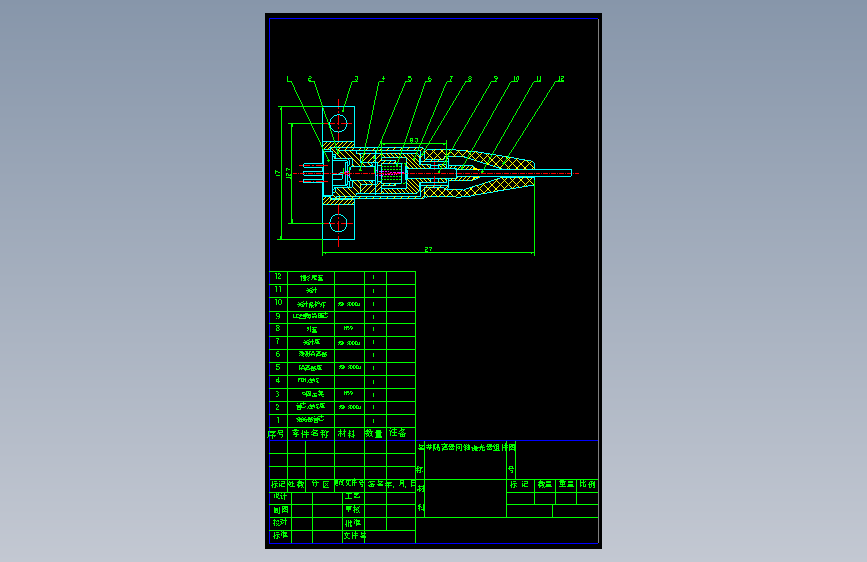Select item number 1 in the parts list

coord(278,420)
